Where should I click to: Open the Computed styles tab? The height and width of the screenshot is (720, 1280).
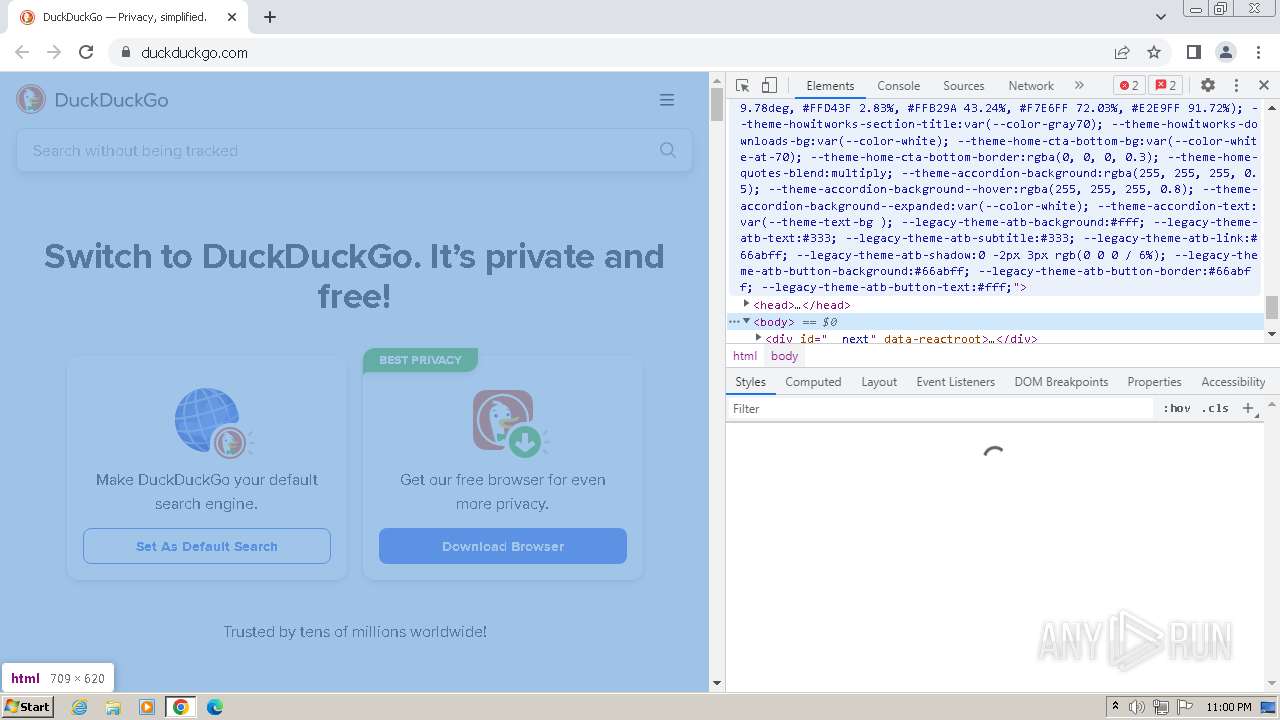[x=813, y=382]
